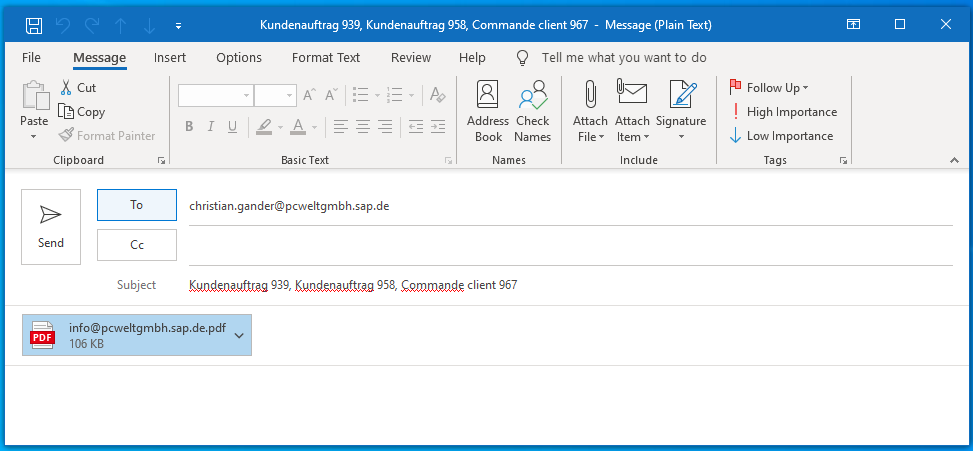973x451 pixels.
Task: Click the Cut scissors icon
Action: coord(66,87)
